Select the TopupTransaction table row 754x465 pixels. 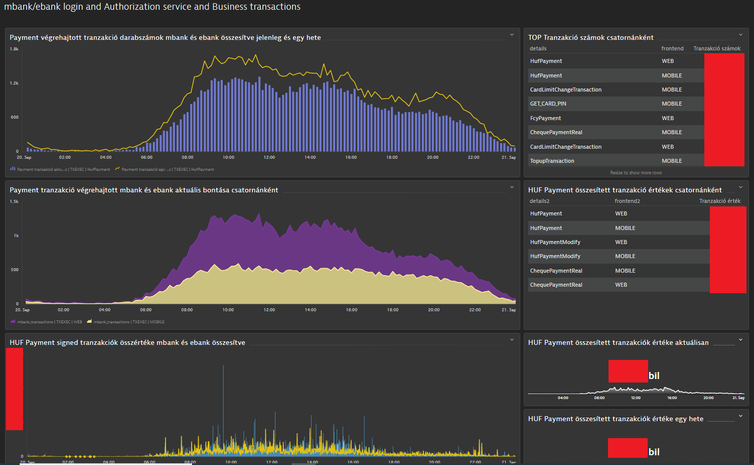tap(553, 160)
